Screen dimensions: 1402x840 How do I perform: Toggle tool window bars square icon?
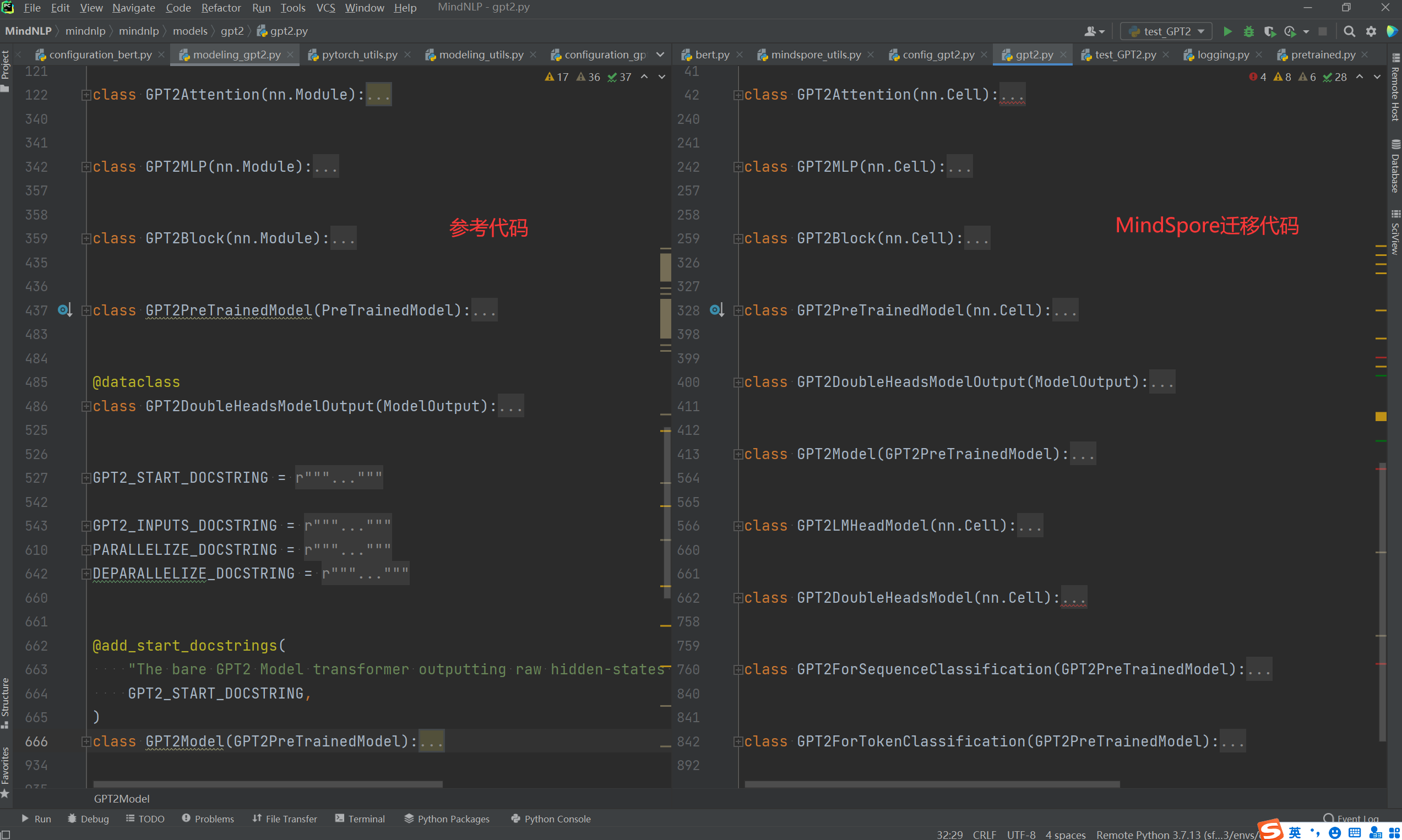coord(5,835)
